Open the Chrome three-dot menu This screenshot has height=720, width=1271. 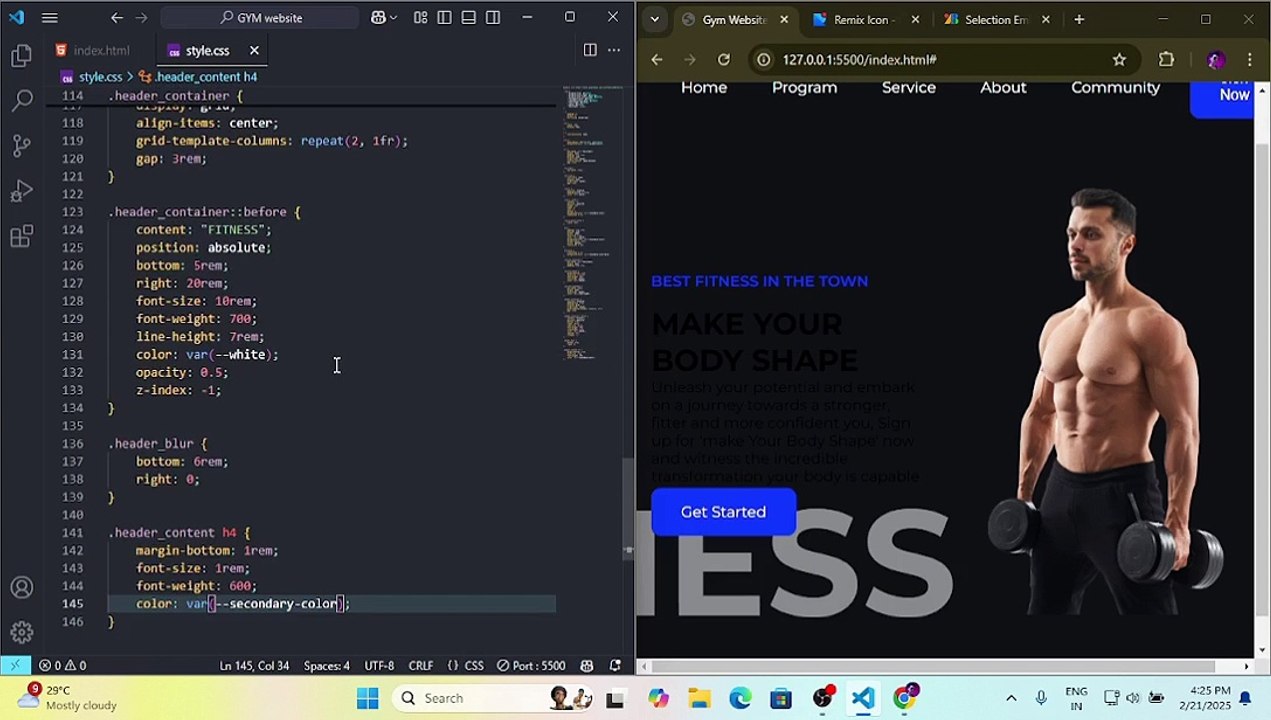(1249, 59)
